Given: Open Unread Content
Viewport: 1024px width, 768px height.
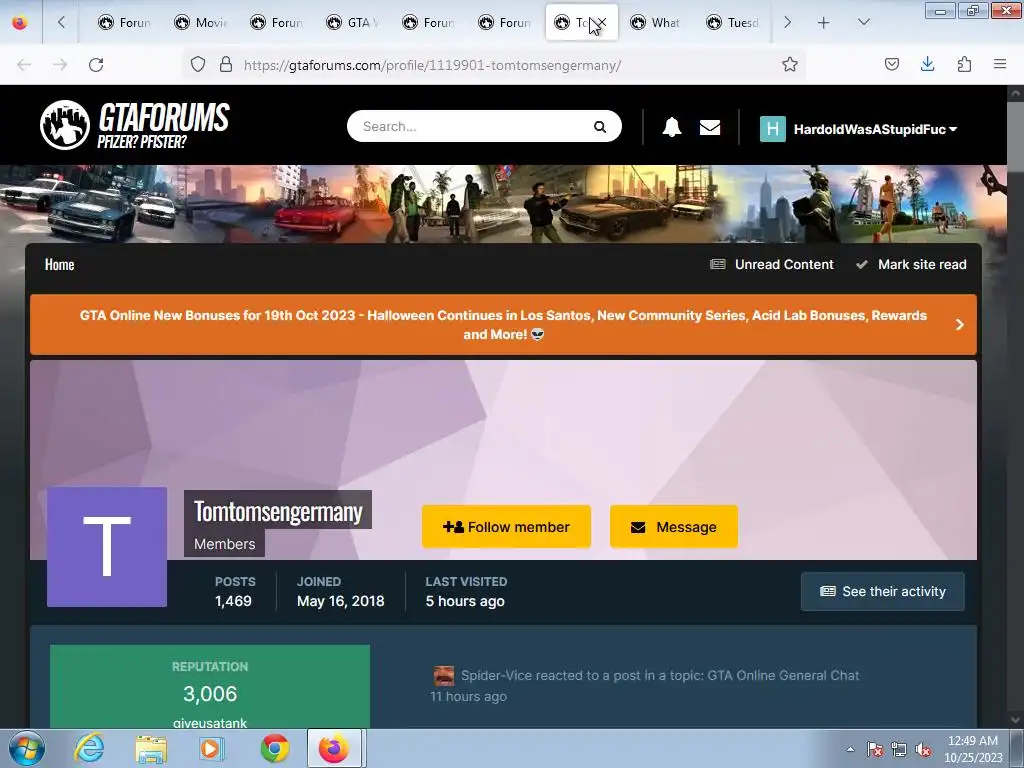Looking at the screenshot, I should [x=772, y=264].
